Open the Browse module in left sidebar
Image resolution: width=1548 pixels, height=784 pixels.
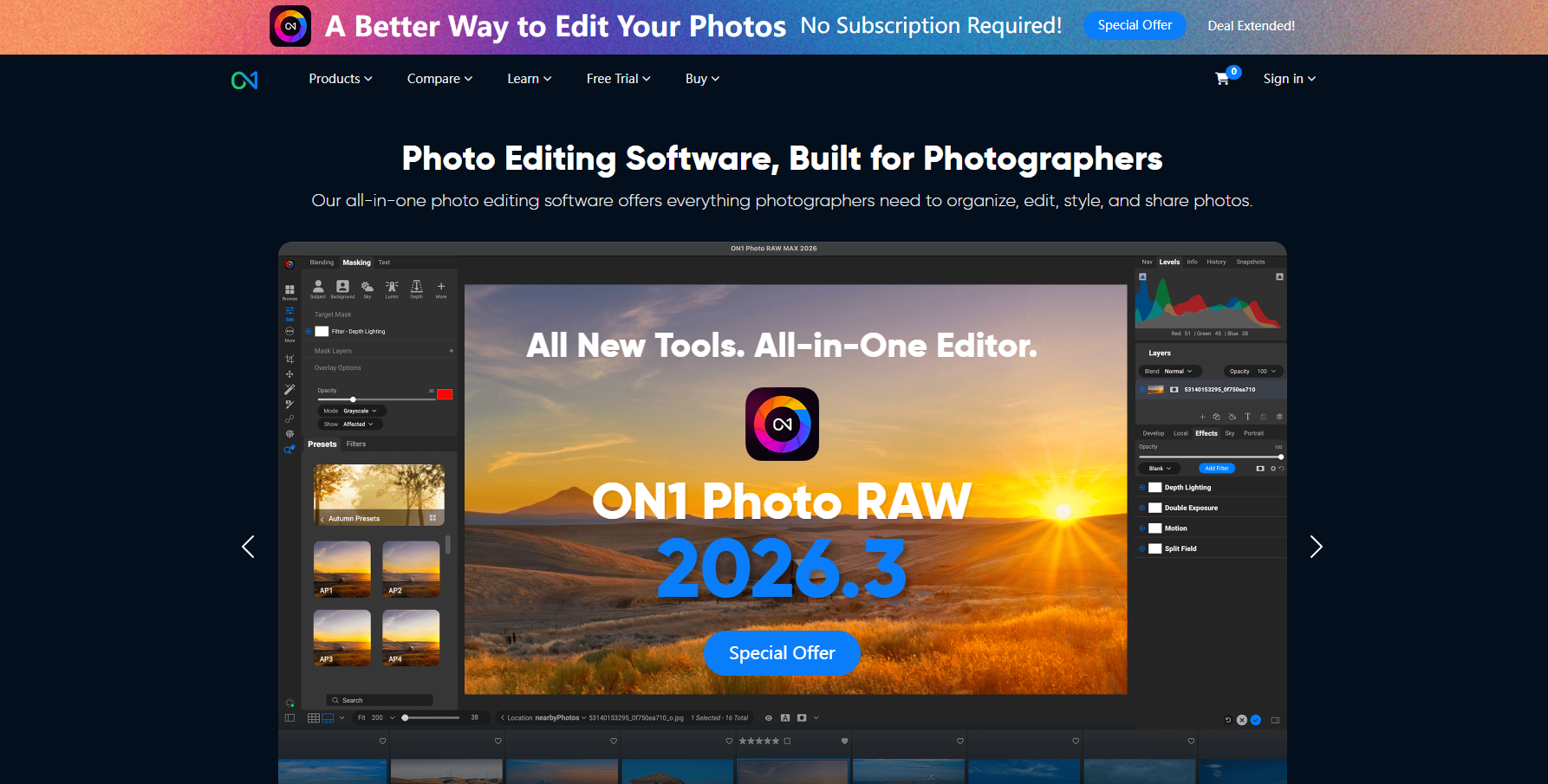289,291
